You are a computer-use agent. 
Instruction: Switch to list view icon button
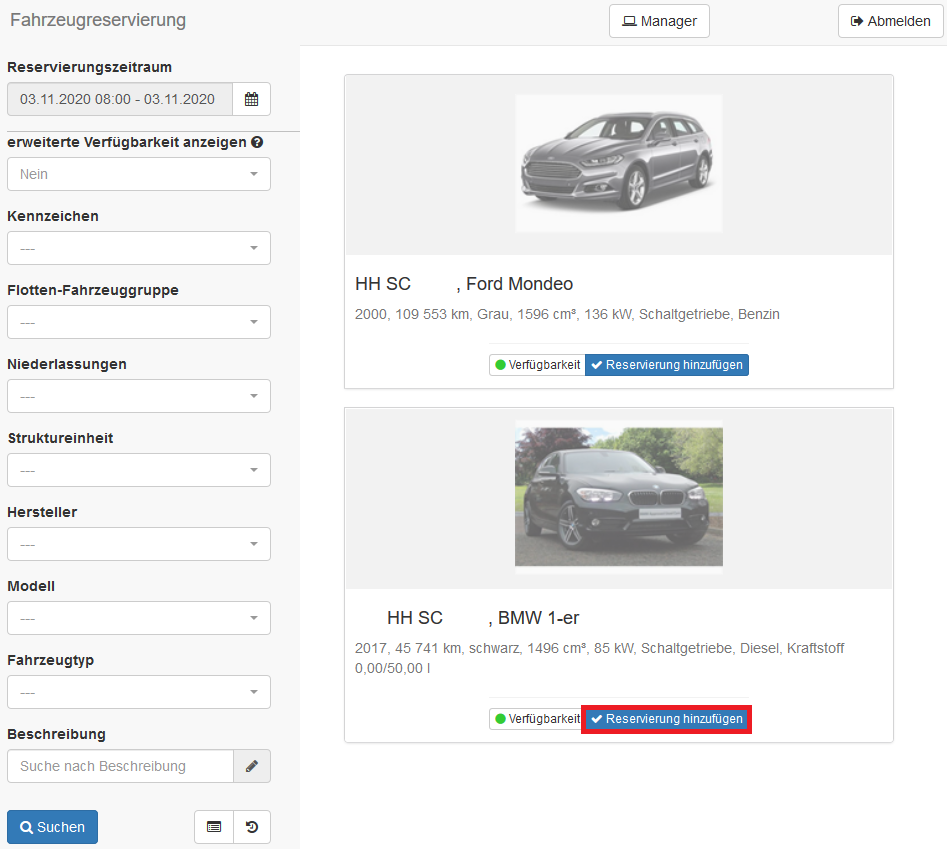click(213, 827)
